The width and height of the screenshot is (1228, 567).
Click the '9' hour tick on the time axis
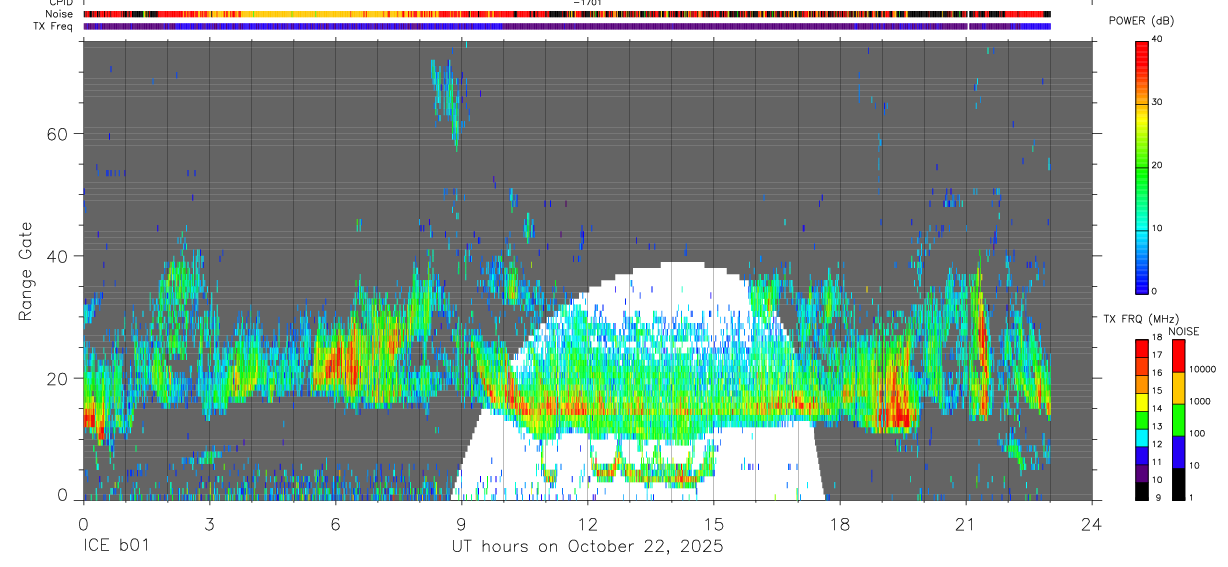461,522
